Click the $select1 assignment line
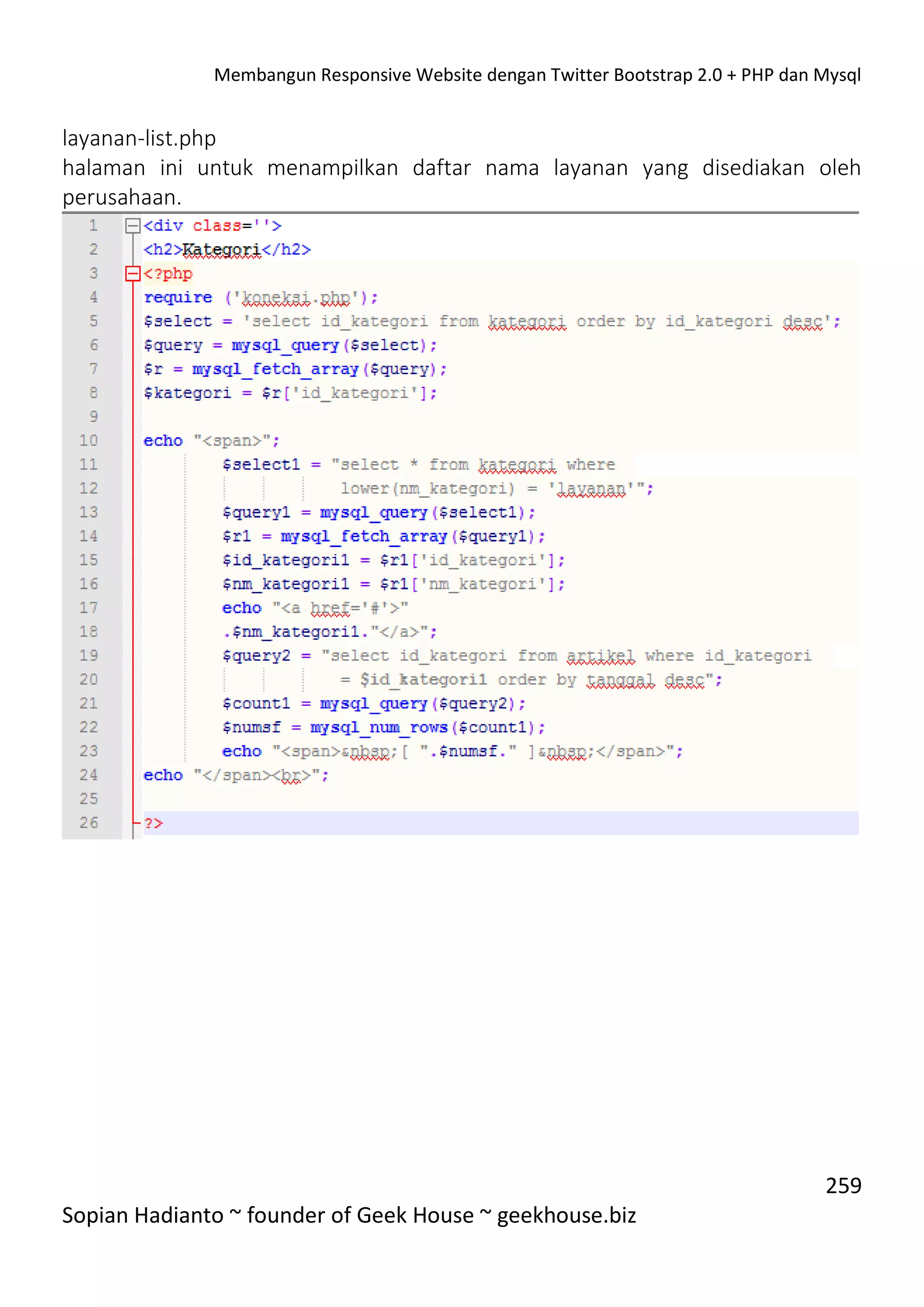924x1307 pixels. (419, 465)
